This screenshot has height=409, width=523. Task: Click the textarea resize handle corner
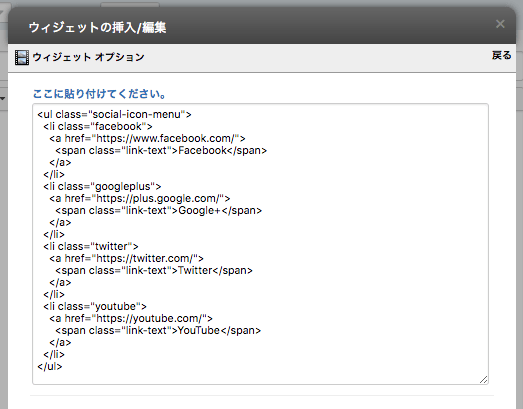pos(484,379)
